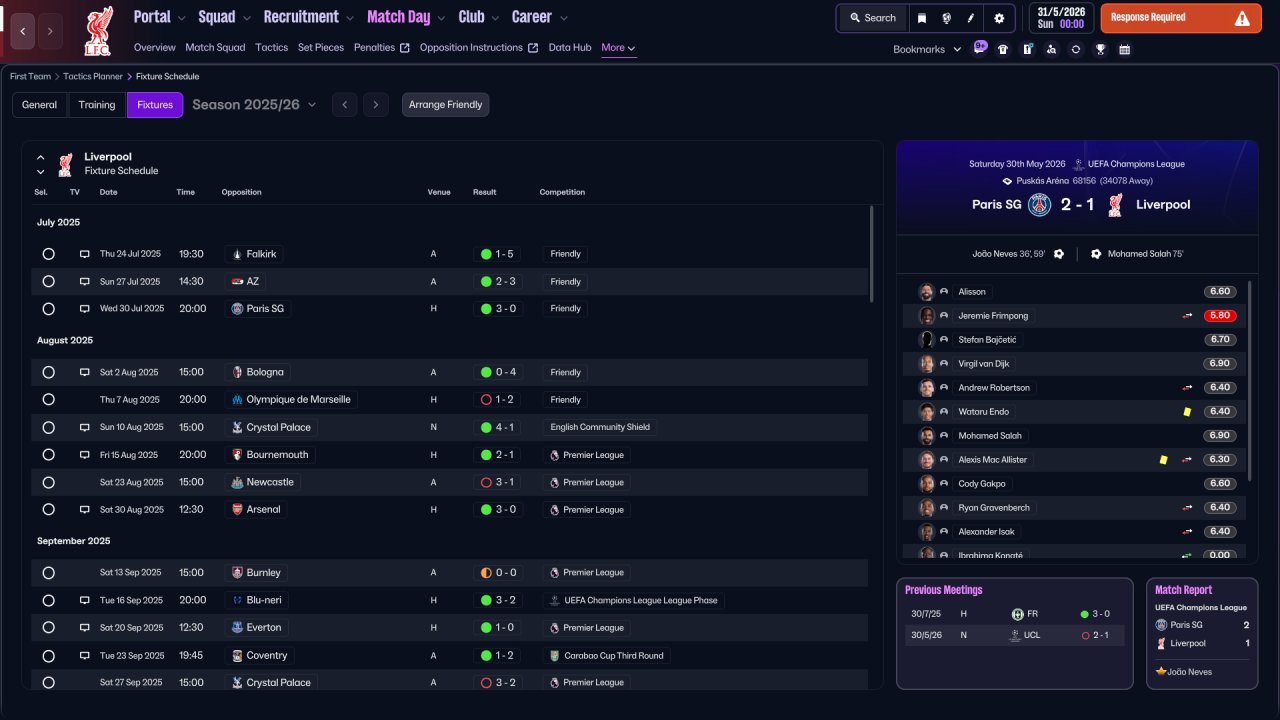Switch to the General tab
The image size is (1280, 720).
(40, 105)
